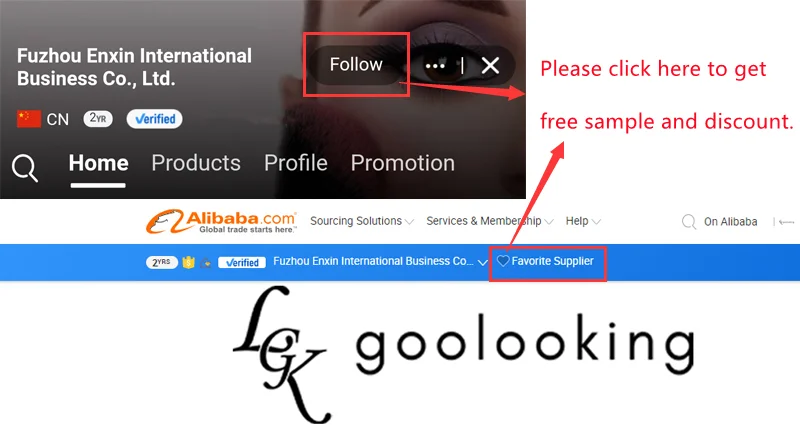Click the Verified badge in blue bar

pyautogui.click(x=242, y=262)
